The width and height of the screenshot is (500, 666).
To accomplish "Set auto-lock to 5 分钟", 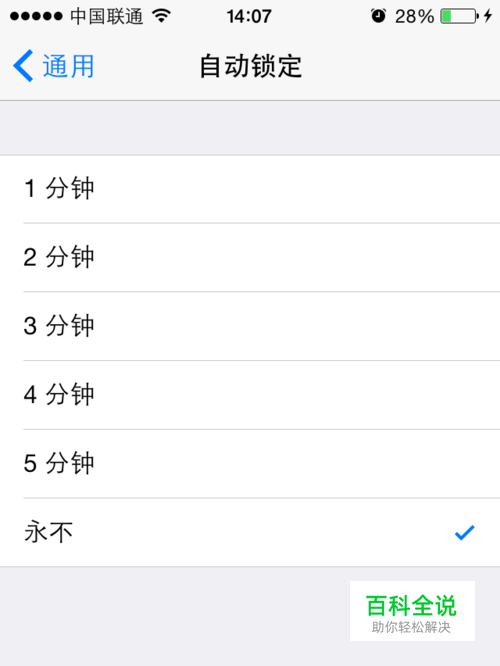I will point(250,463).
